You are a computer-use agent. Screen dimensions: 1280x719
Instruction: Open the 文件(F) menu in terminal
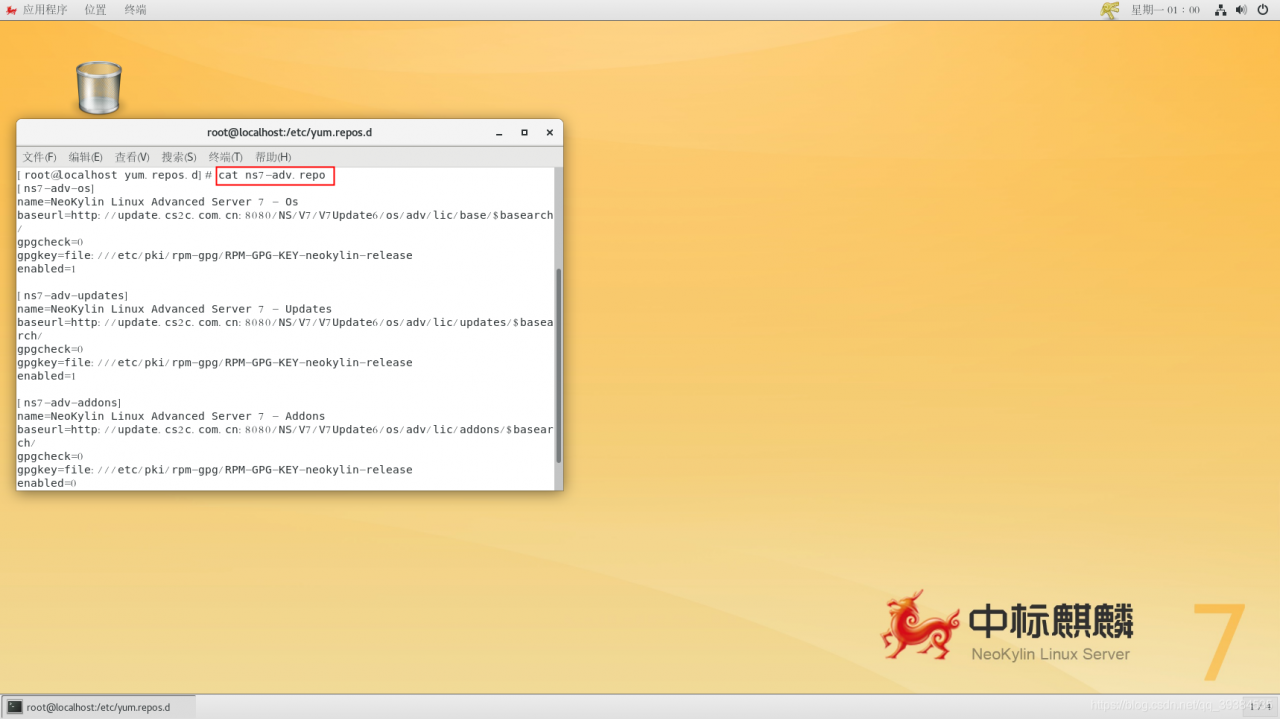point(40,157)
